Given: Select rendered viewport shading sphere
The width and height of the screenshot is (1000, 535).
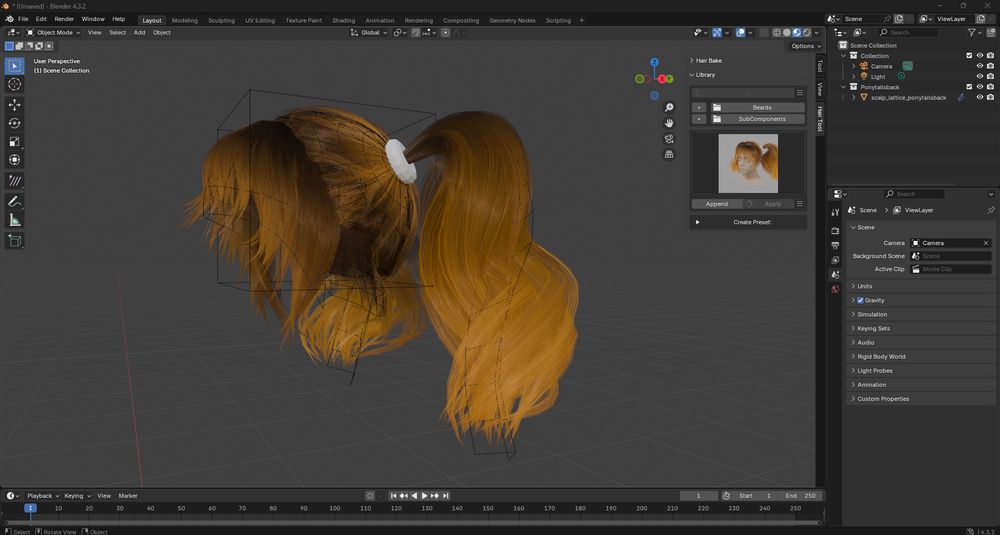Looking at the screenshot, I should (807, 33).
